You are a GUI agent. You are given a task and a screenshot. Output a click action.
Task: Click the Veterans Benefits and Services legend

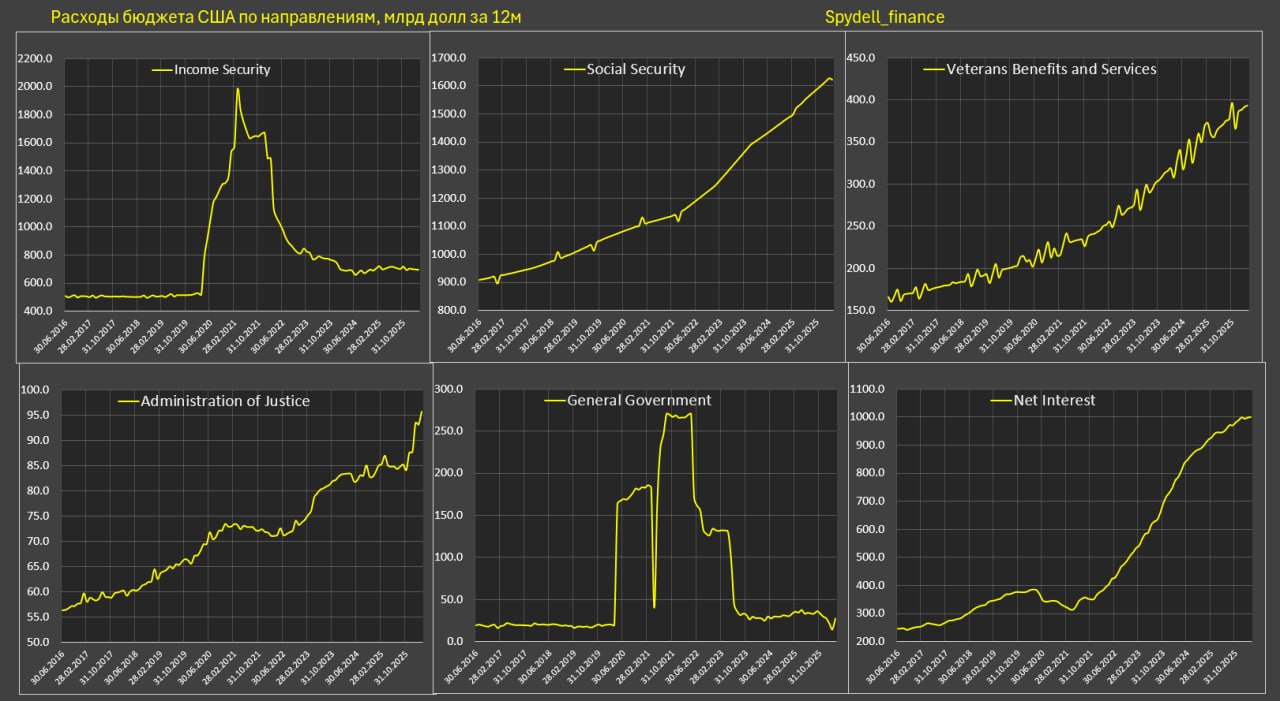tap(1051, 69)
